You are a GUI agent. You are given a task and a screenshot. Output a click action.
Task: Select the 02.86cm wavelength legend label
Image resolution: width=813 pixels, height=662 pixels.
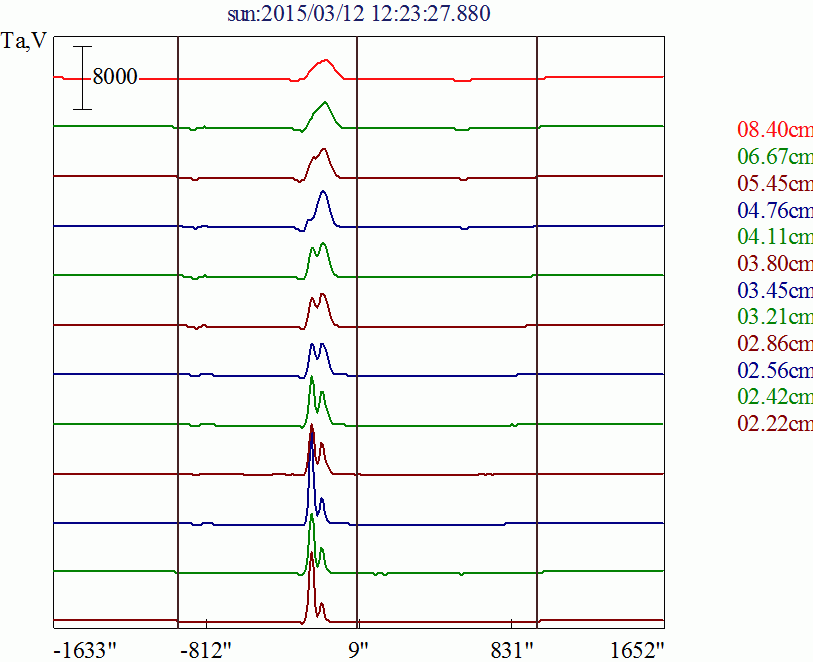point(775,343)
